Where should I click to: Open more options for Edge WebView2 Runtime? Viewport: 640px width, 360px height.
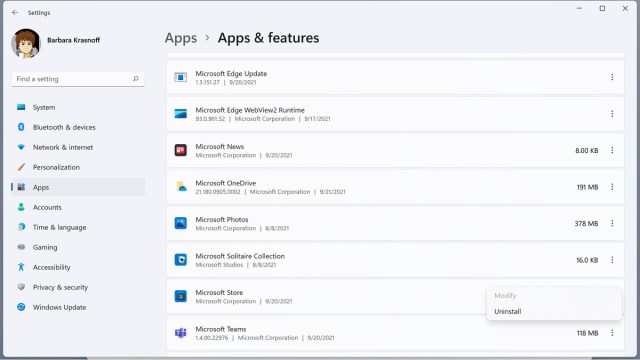[612, 114]
